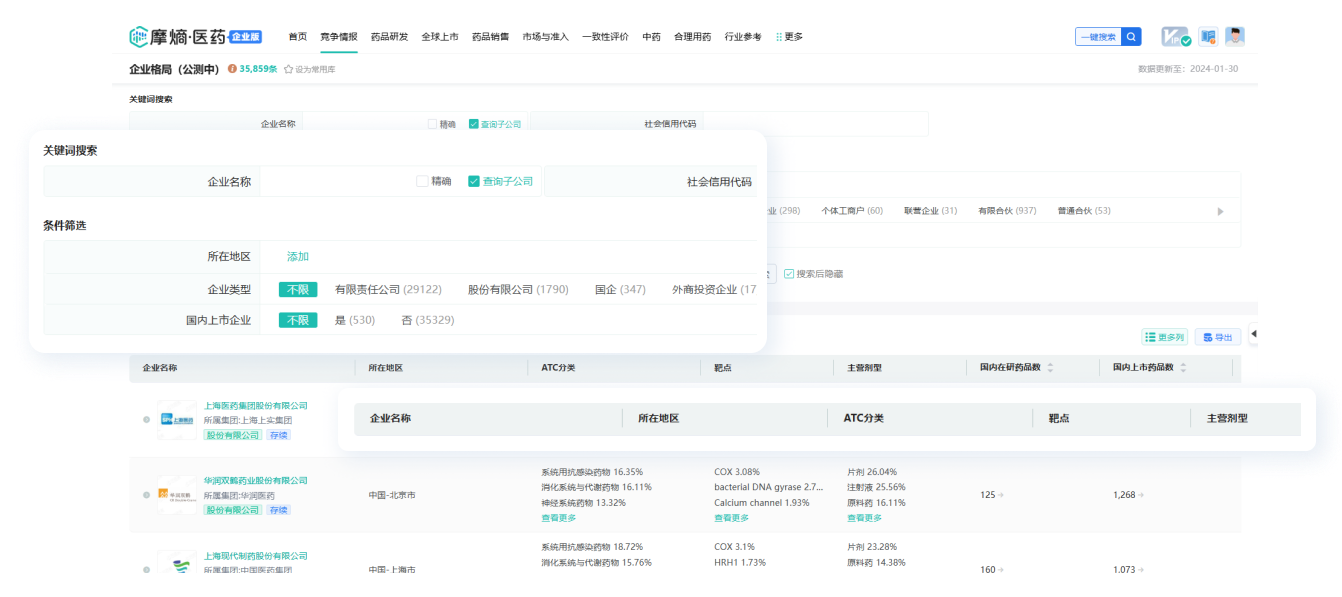Open the 行业参考 nav tab
This screenshot has width=1342, height=597.
coord(743,37)
